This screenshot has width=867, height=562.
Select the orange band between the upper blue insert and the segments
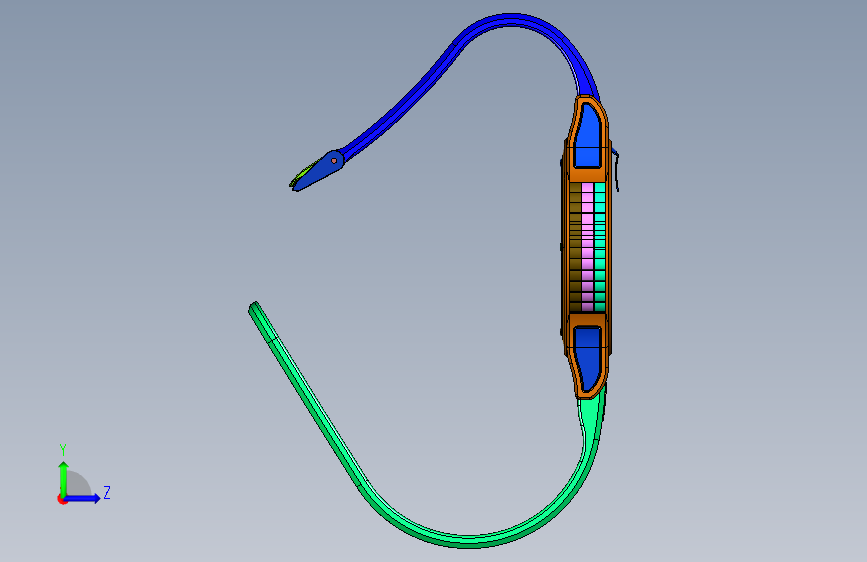click(x=587, y=175)
